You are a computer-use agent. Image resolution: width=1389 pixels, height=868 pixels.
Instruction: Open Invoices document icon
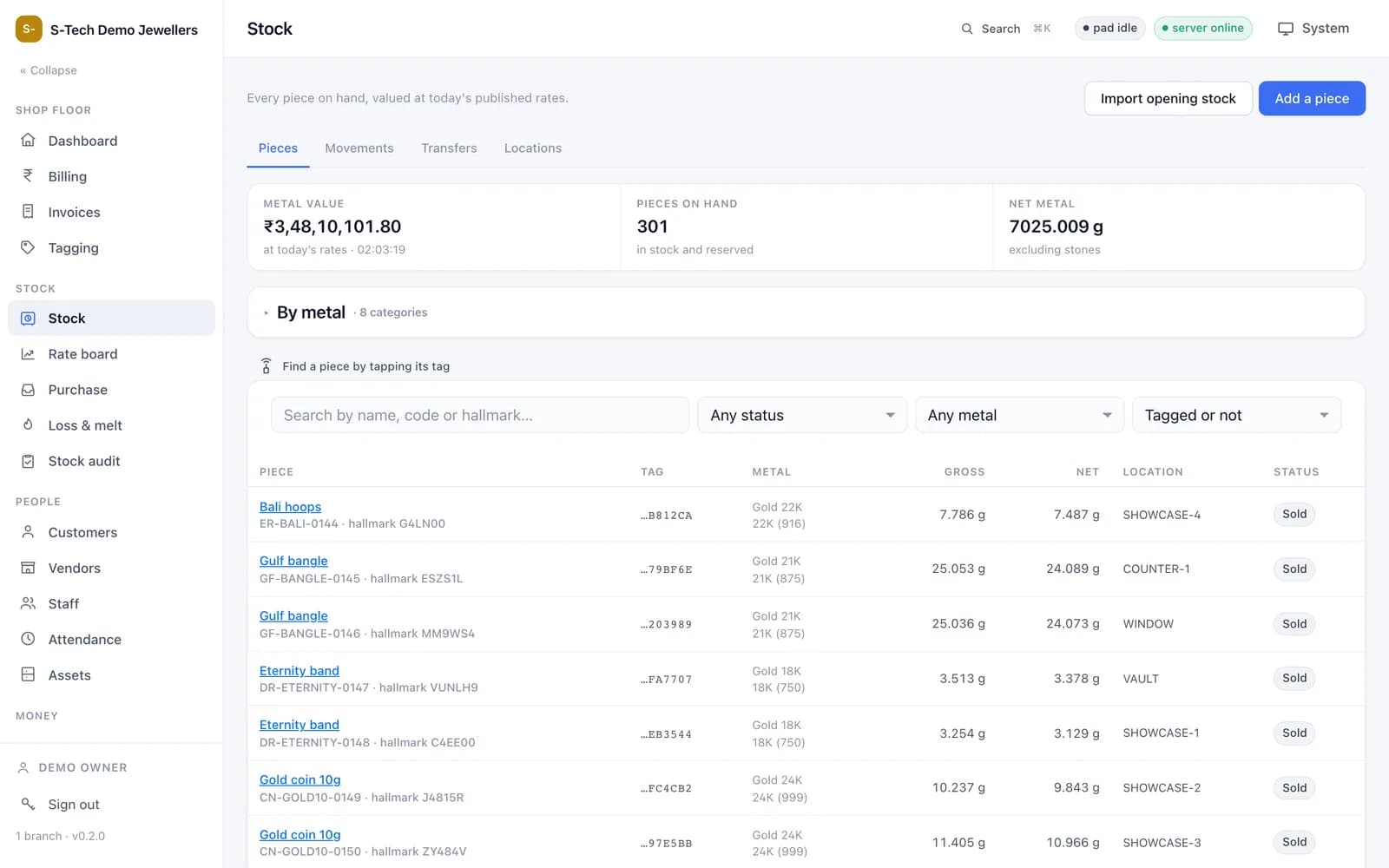click(28, 212)
